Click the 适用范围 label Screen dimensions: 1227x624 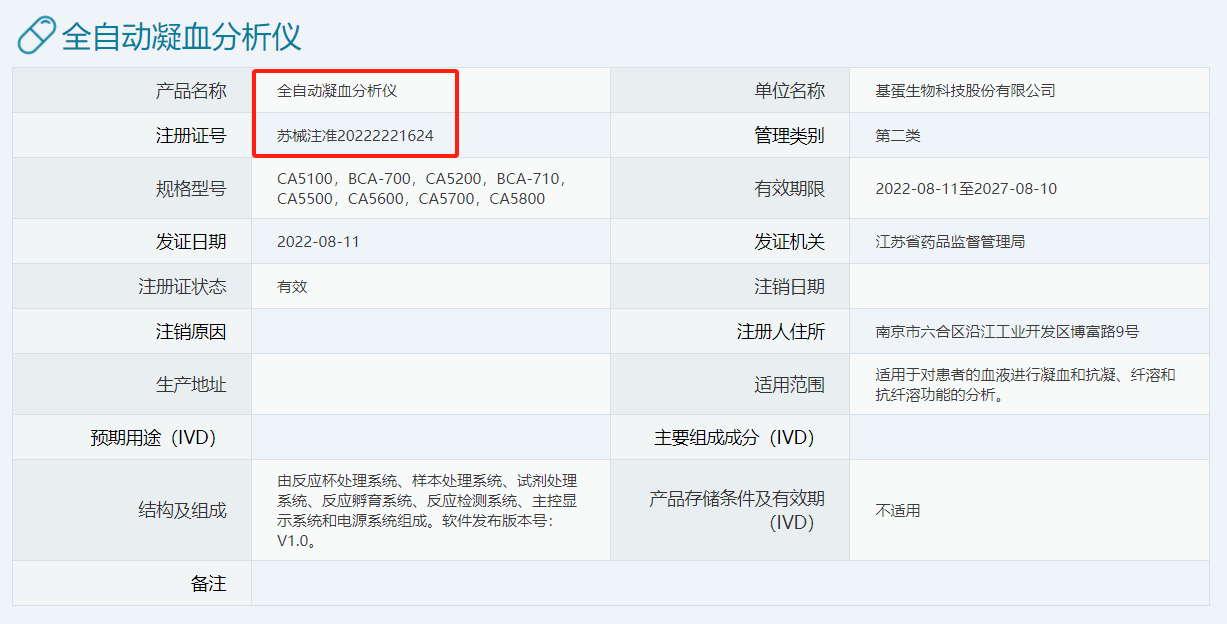pos(789,385)
